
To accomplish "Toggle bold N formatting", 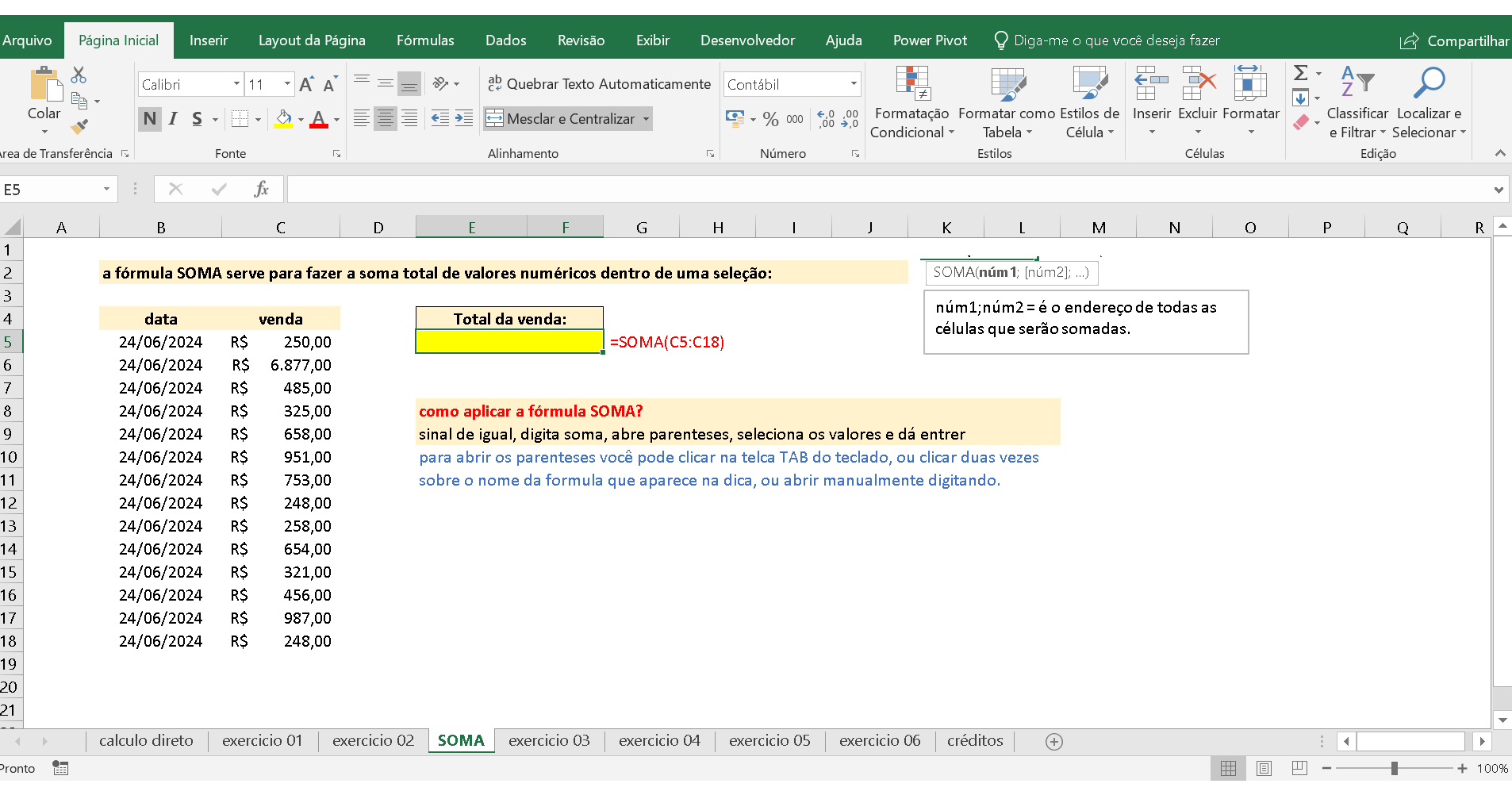I will pyautogui.click(x=150, y=119).
